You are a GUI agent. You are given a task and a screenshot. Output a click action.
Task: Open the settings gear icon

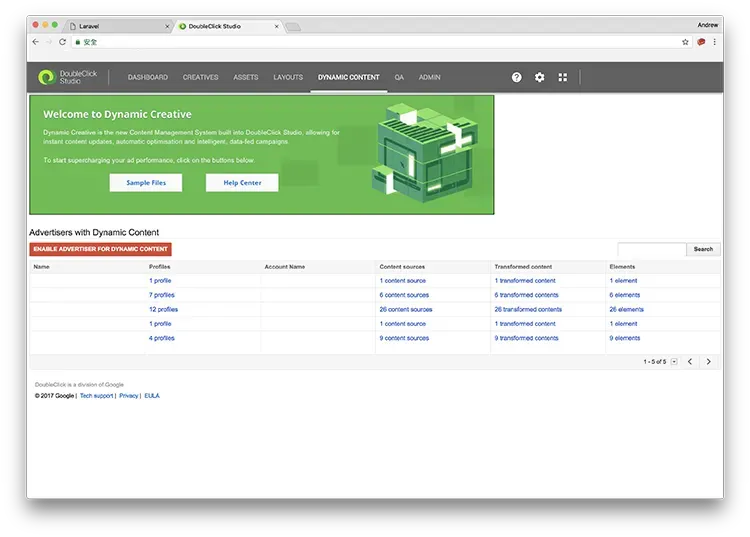click(540, 77)
